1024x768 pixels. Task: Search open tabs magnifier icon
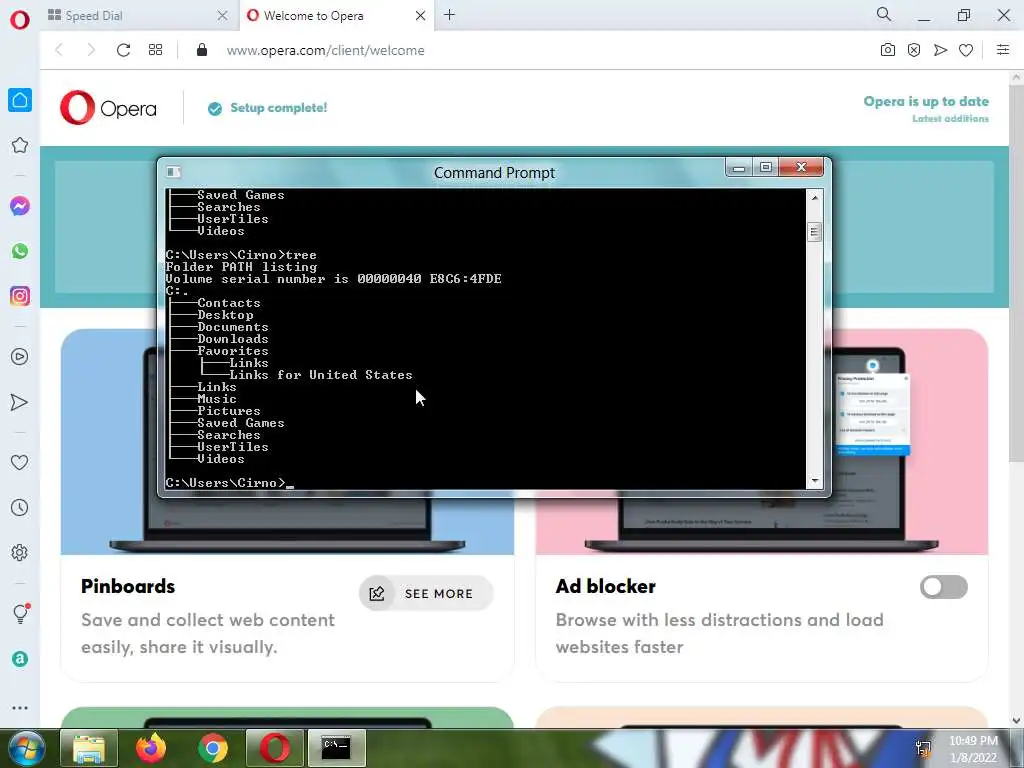(884, 14)
